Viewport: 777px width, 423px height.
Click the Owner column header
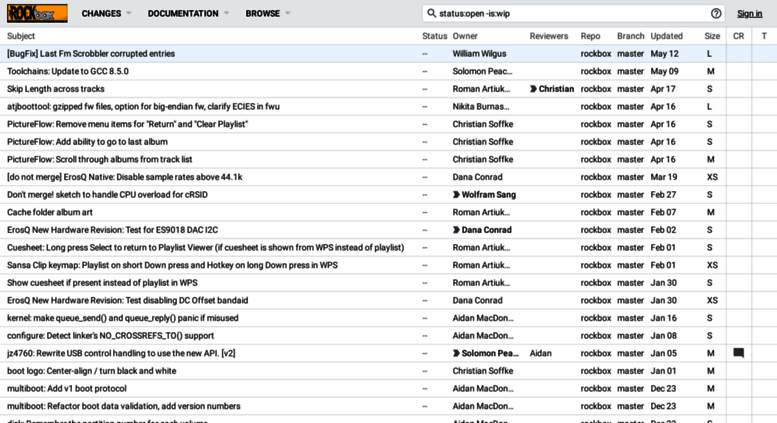point(465,36)
